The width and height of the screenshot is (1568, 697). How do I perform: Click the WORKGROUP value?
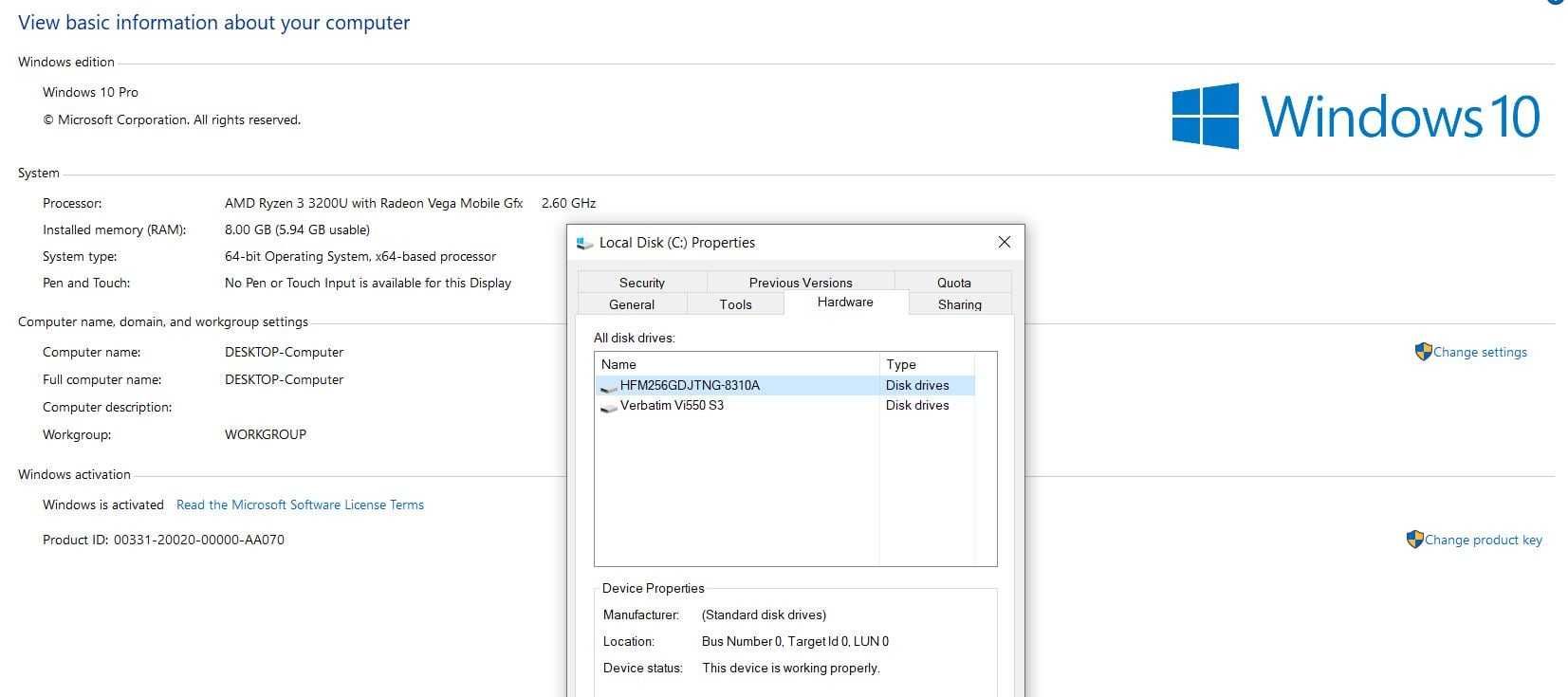tap(266, 434)
